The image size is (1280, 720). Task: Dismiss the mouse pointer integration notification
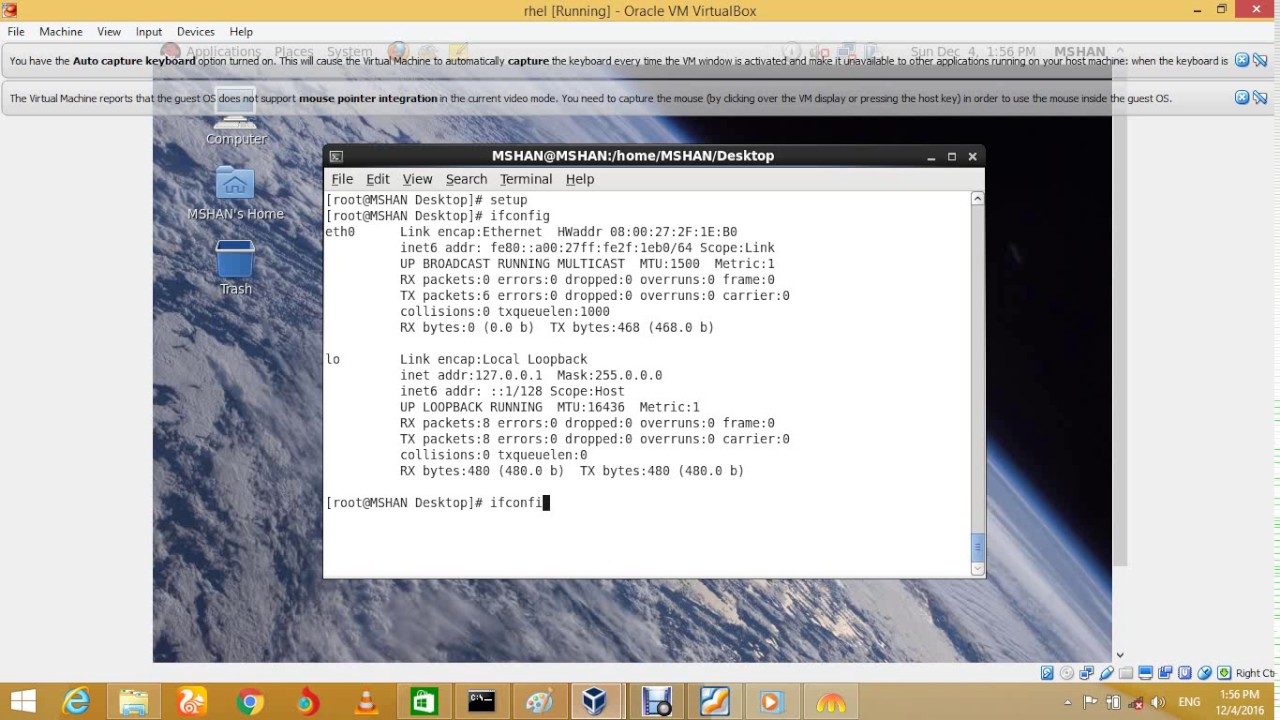click(x=1242, y=97)
